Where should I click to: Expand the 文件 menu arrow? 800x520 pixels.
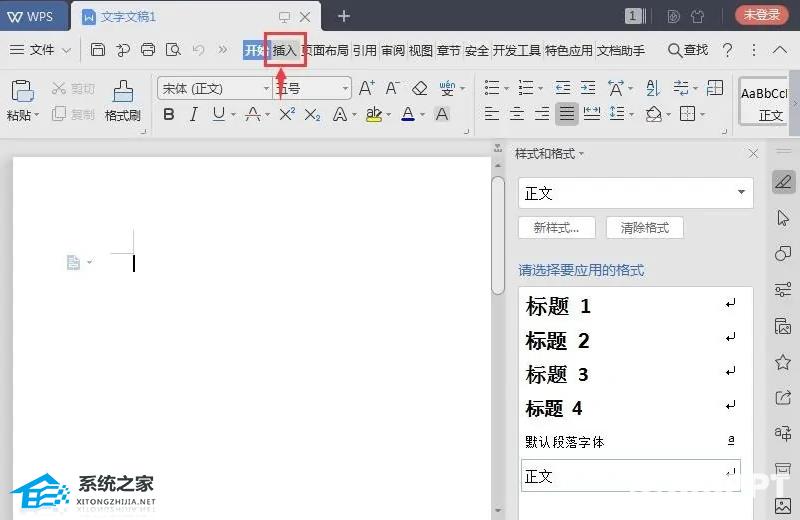(66, 50)
